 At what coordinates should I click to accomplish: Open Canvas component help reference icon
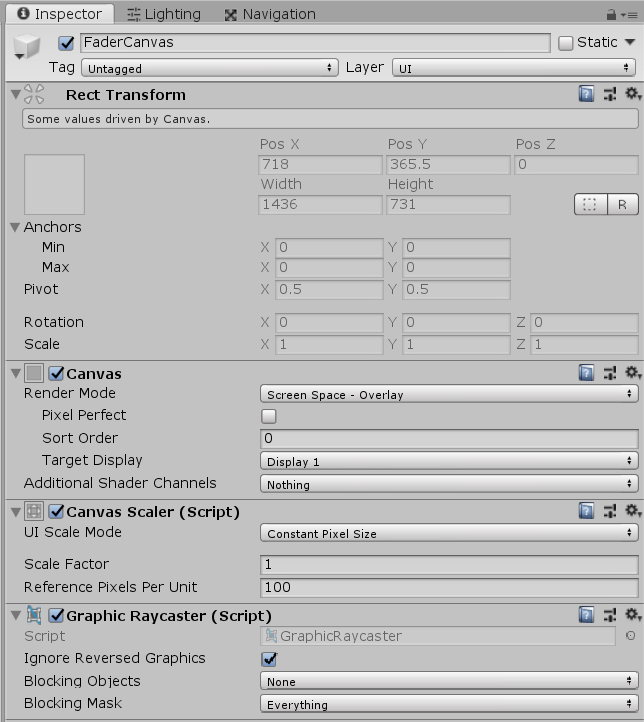tap(587, 373)
